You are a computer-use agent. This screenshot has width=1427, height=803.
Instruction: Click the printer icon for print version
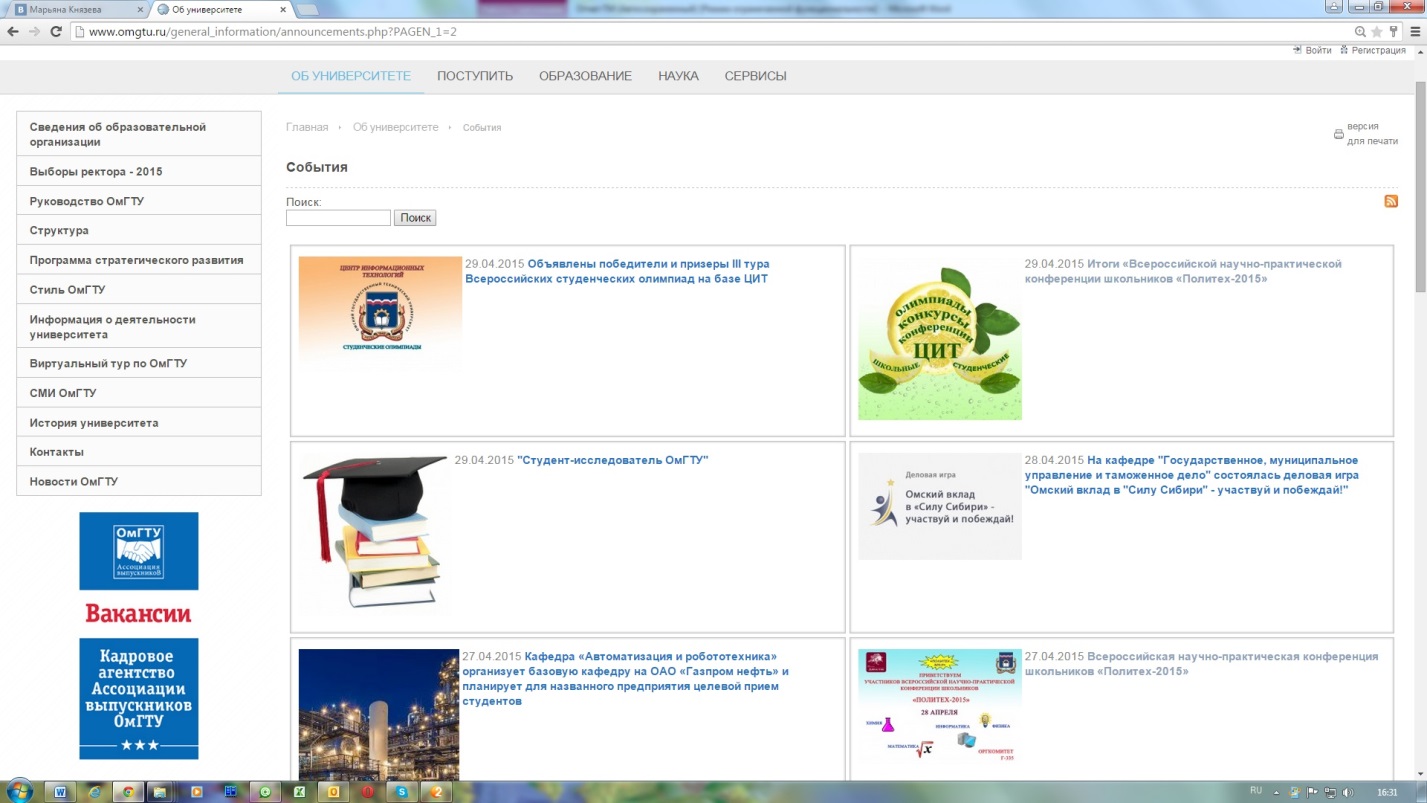[1339, 134]
